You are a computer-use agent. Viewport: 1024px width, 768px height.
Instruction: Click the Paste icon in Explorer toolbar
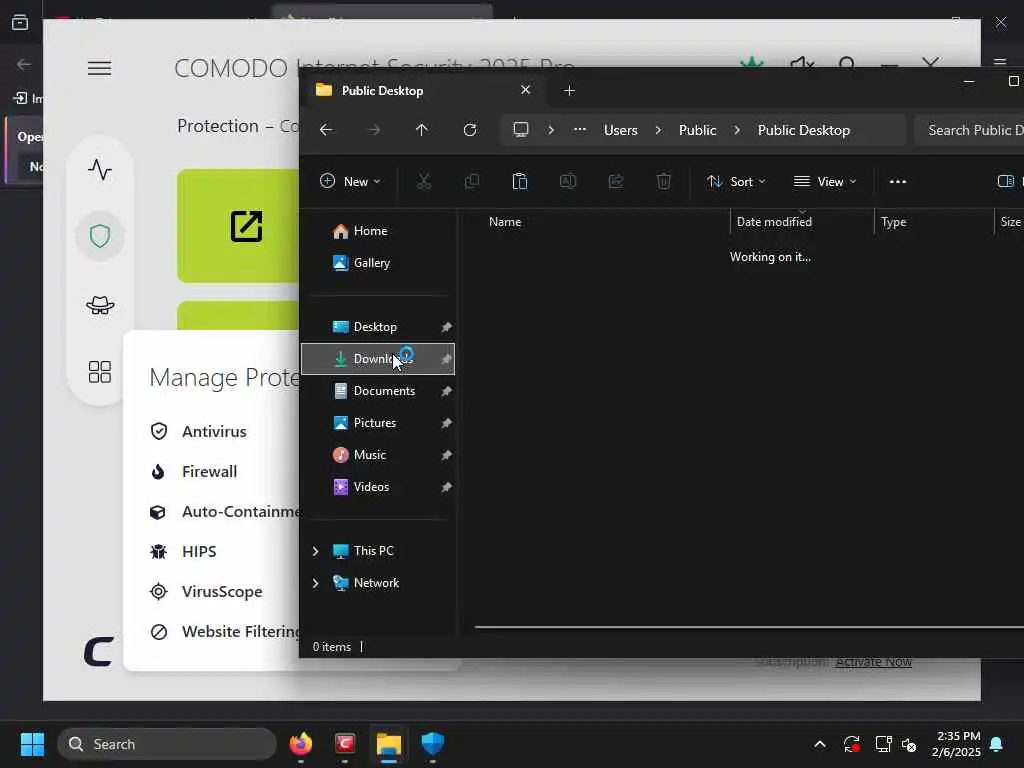(520, 182)
